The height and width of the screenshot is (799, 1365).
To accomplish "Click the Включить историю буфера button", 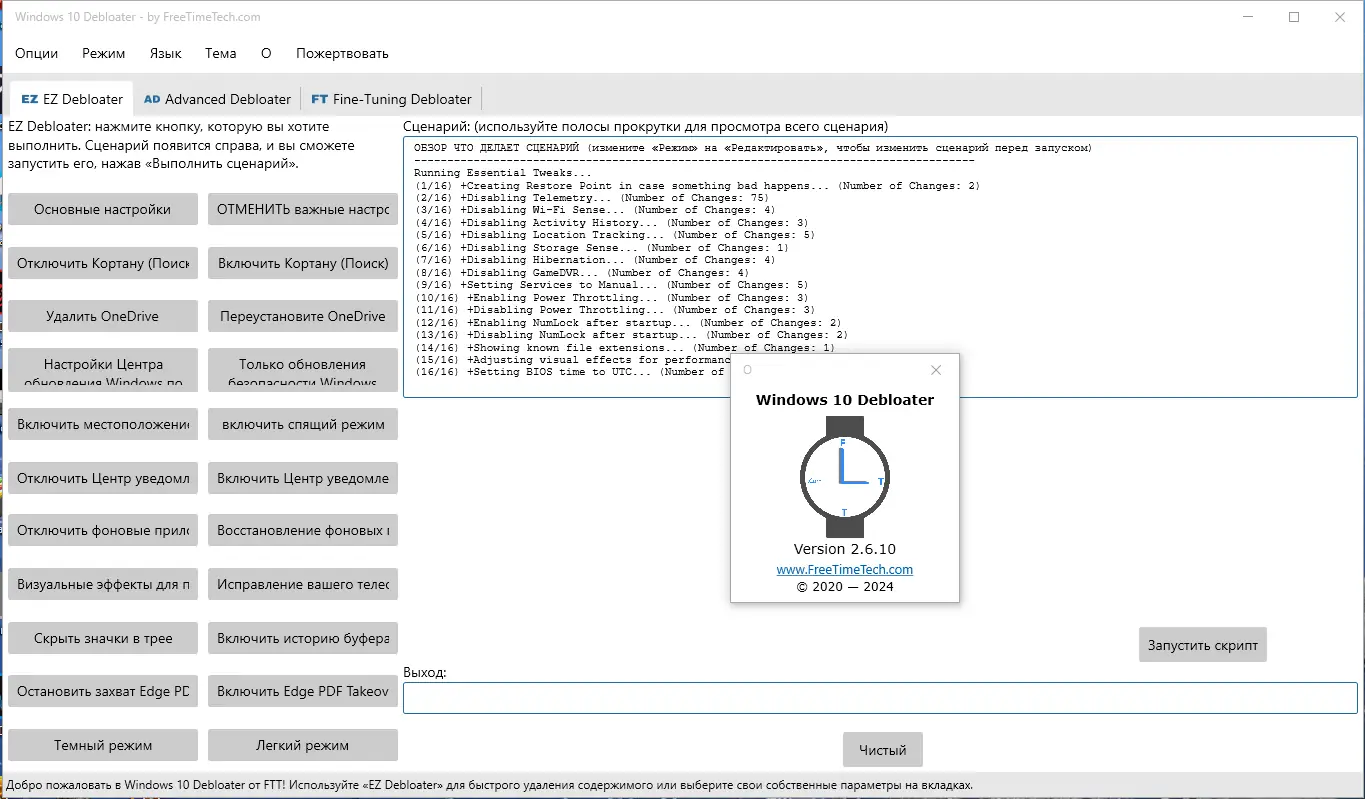I will pyautogui.click(x=303, y=638).
